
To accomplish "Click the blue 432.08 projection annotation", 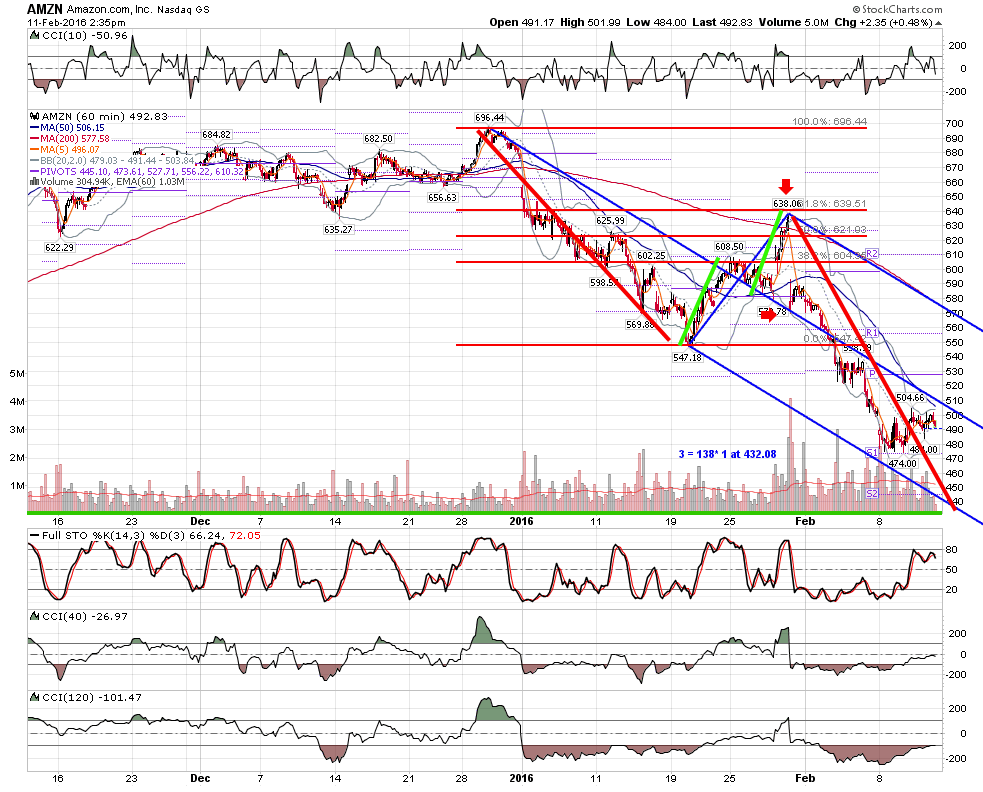I will click(x=727, y=454).
